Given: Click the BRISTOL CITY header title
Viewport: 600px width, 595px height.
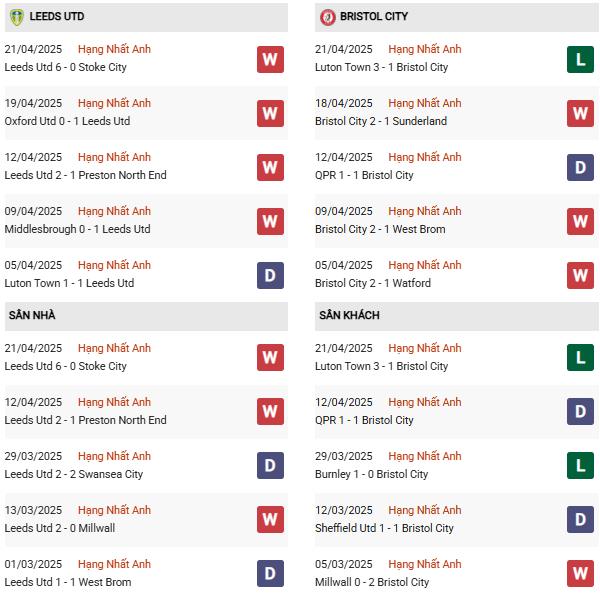Looking at the screenshot, I should pos(373,17).
